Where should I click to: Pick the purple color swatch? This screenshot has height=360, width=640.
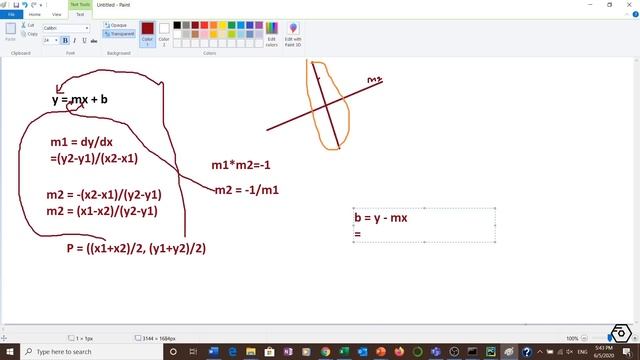tap(259, 25)
